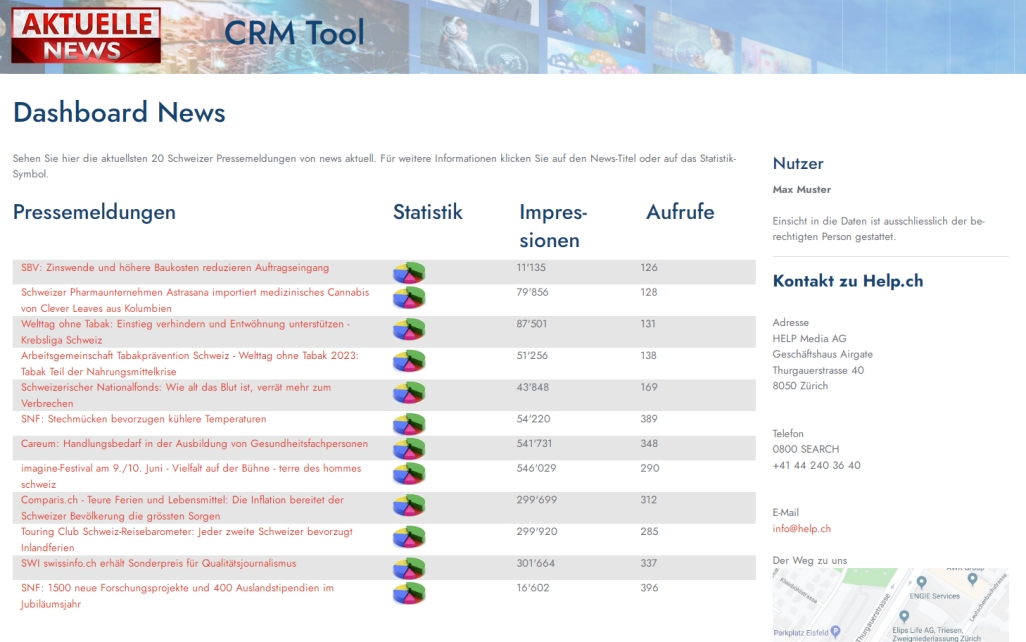The image size is (1026, 642).
Task: Select Aufrufe value 126
Action: point(649,268)
